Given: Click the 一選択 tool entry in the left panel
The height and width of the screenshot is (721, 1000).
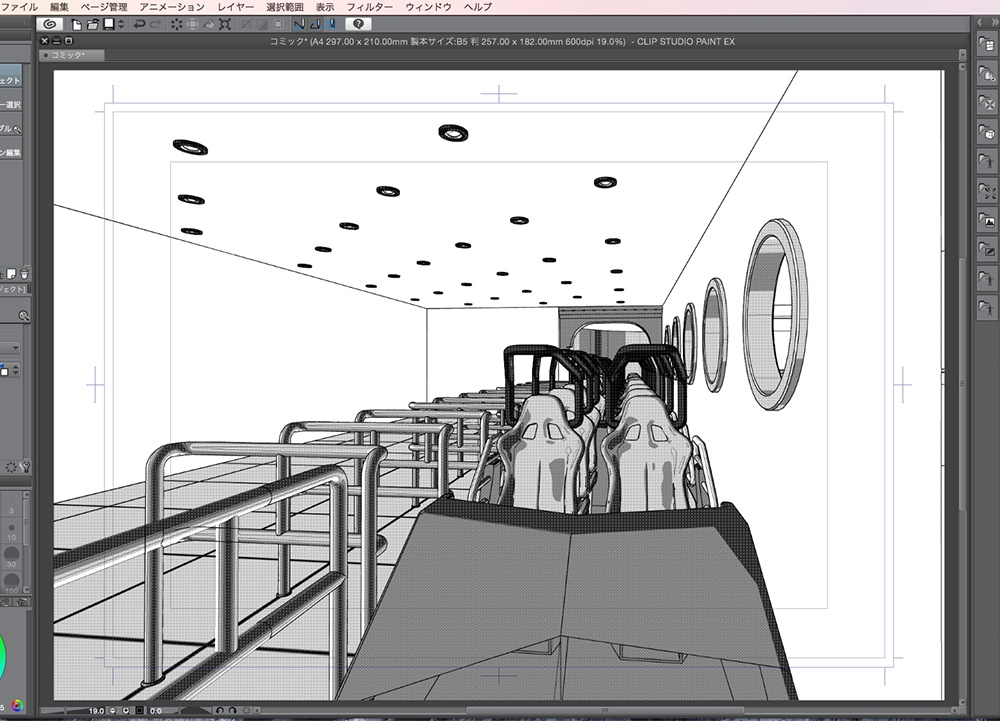Looking at the screenshot, I should 12,104.
